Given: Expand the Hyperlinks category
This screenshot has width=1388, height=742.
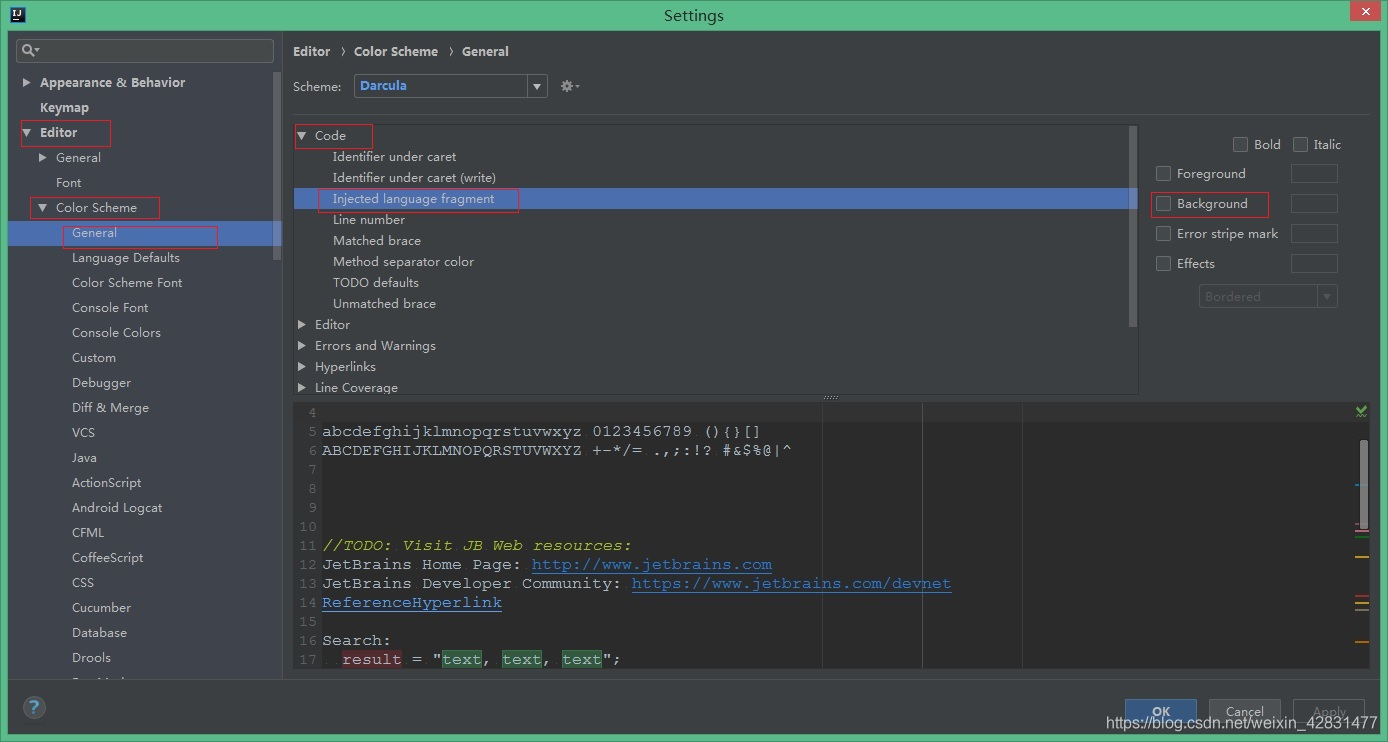Looking at the screenshot, I should (302, 366).
